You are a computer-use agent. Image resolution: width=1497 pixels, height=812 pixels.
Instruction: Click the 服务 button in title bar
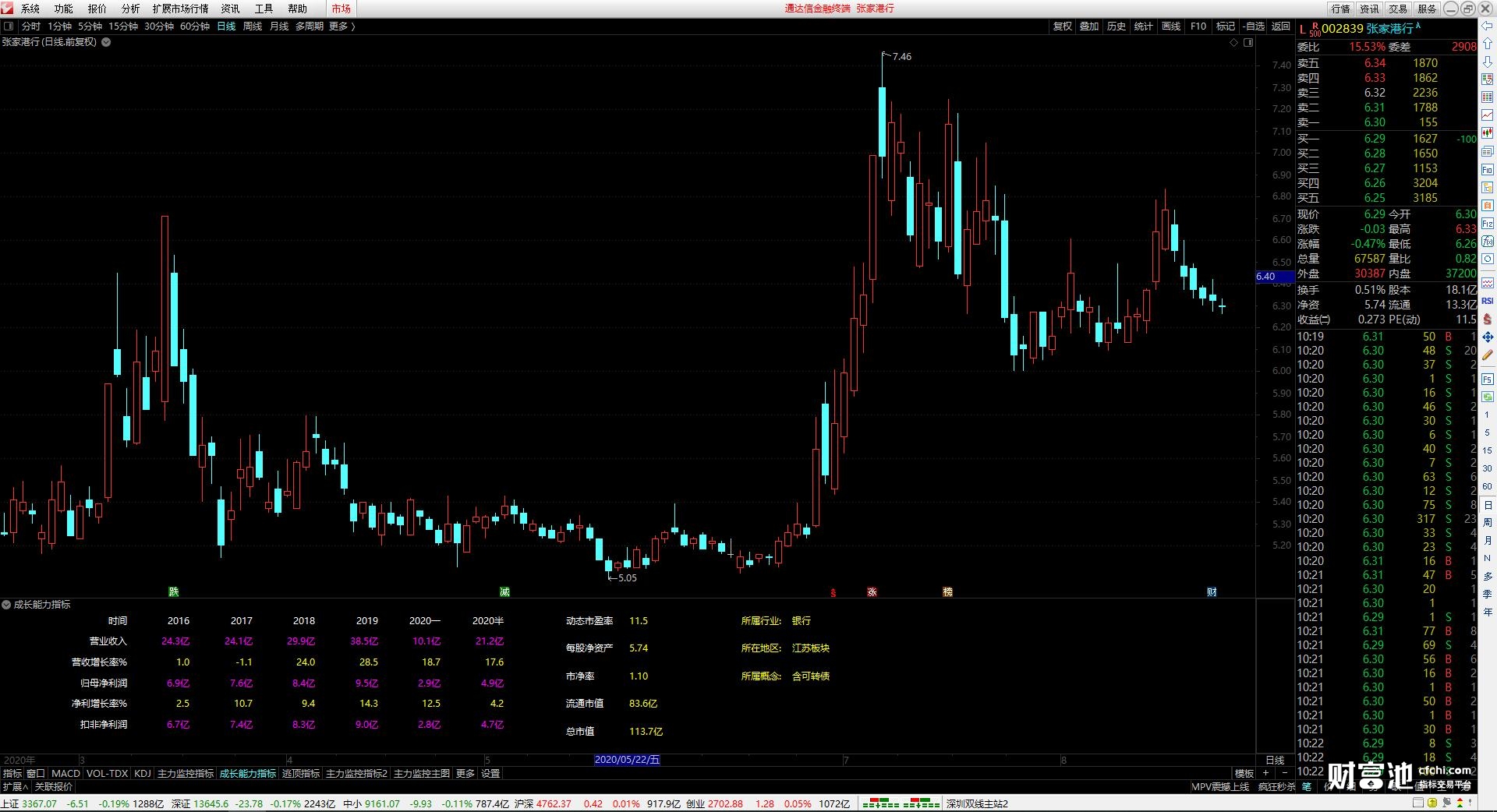tap(1427, 9)
